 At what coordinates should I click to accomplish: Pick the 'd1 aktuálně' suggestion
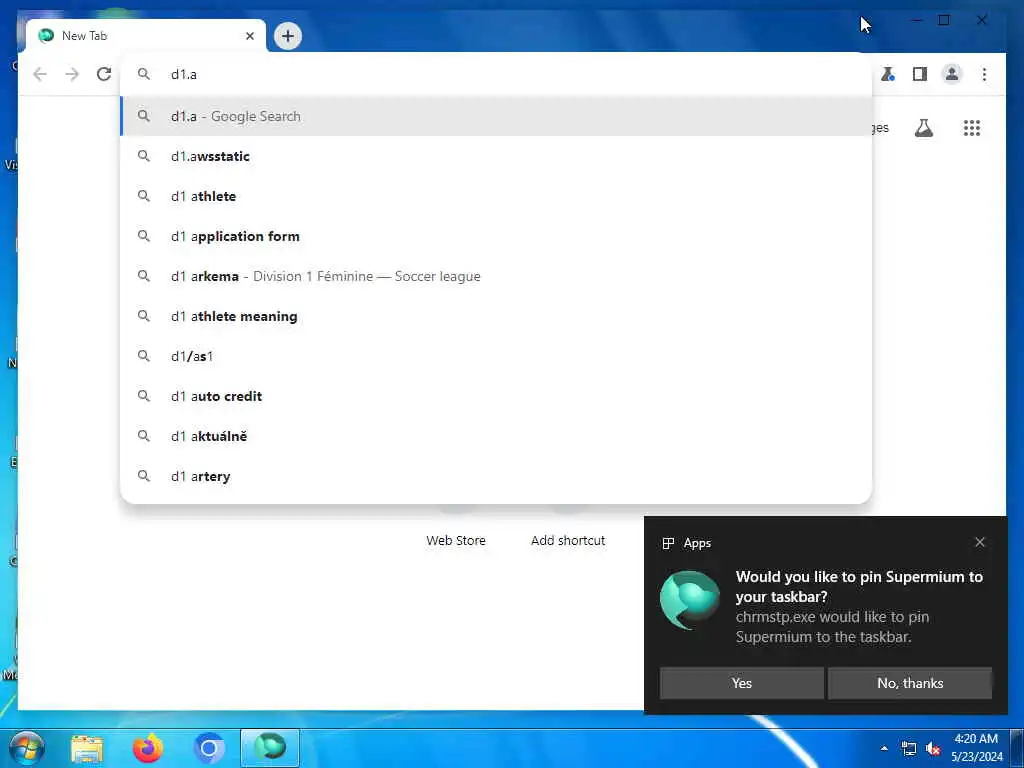point(496,436)
